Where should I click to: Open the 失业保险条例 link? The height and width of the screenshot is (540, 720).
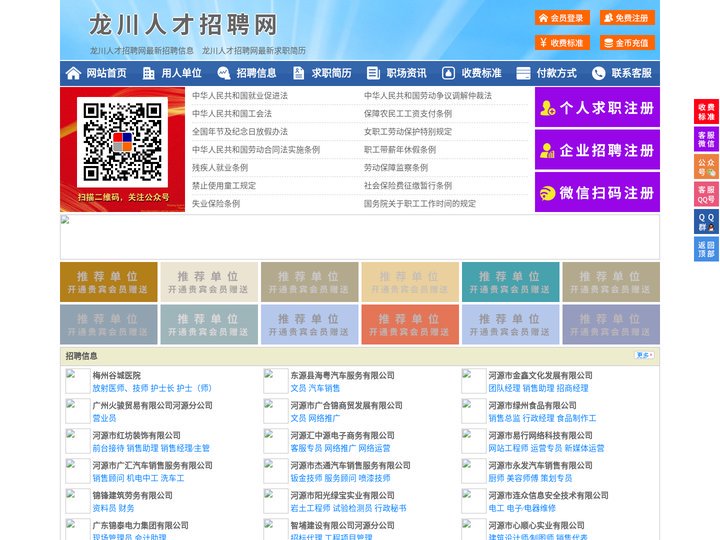click(x=216, y=203)
